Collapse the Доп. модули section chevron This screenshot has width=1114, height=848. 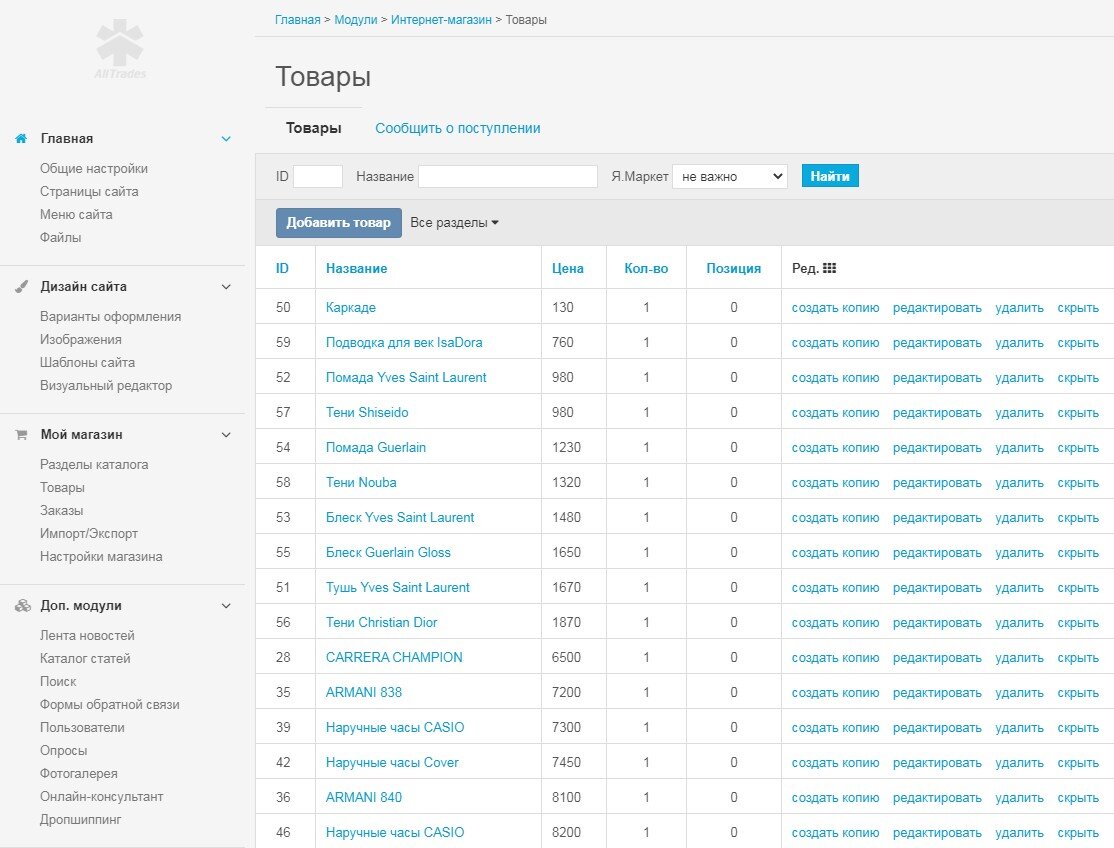226,606
